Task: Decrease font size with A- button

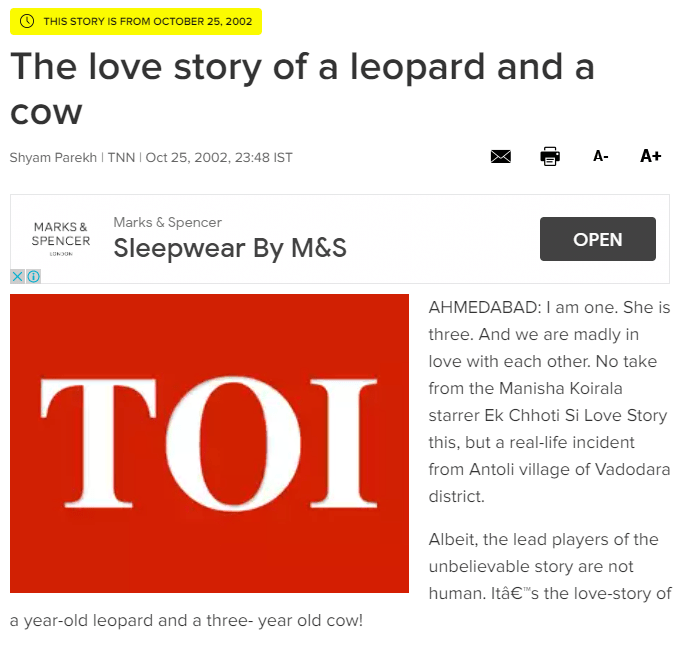Action: [x=600, y=156]
